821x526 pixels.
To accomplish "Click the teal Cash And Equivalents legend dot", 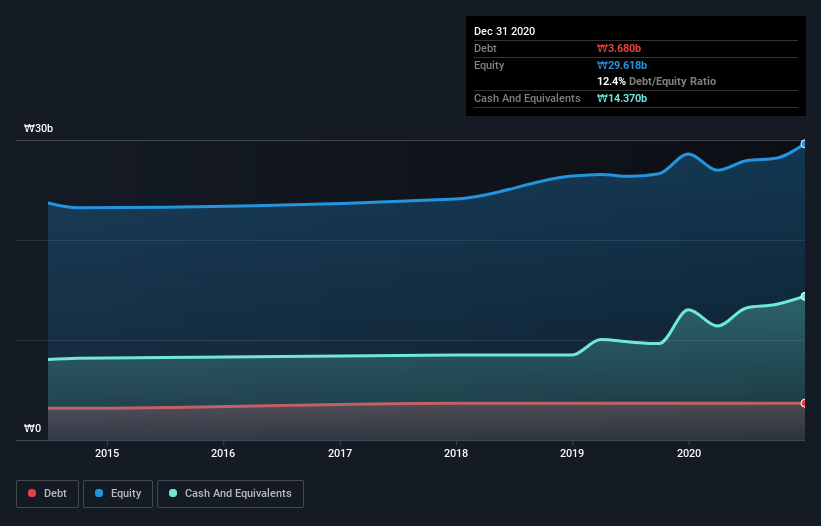I will click(x=173, y=493).
